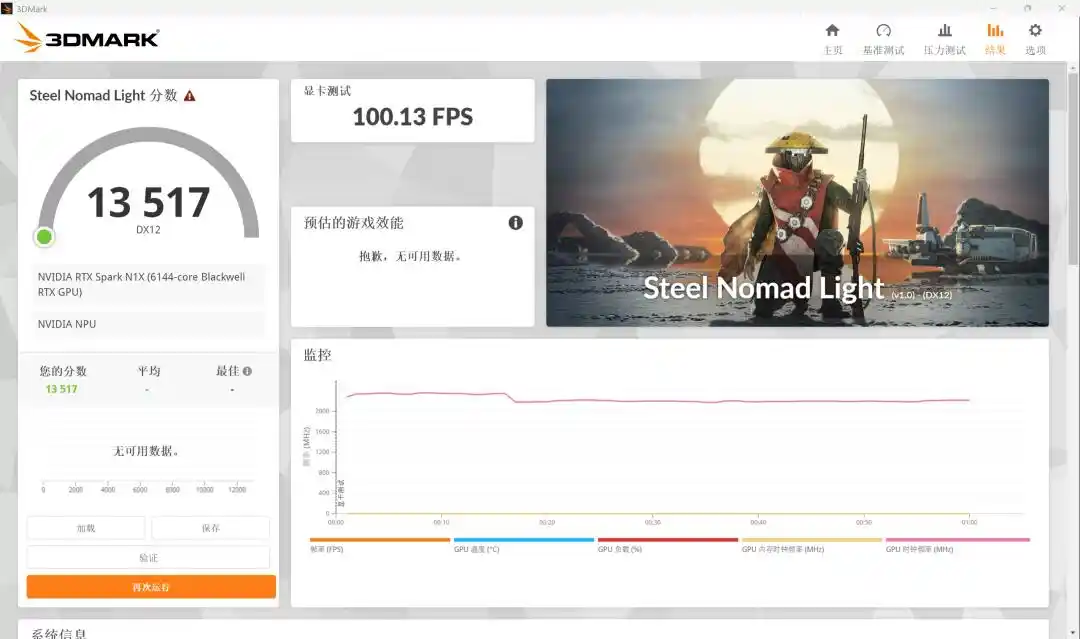
Task: Click the DX12 label under score
Action: [x=148, y=229]
